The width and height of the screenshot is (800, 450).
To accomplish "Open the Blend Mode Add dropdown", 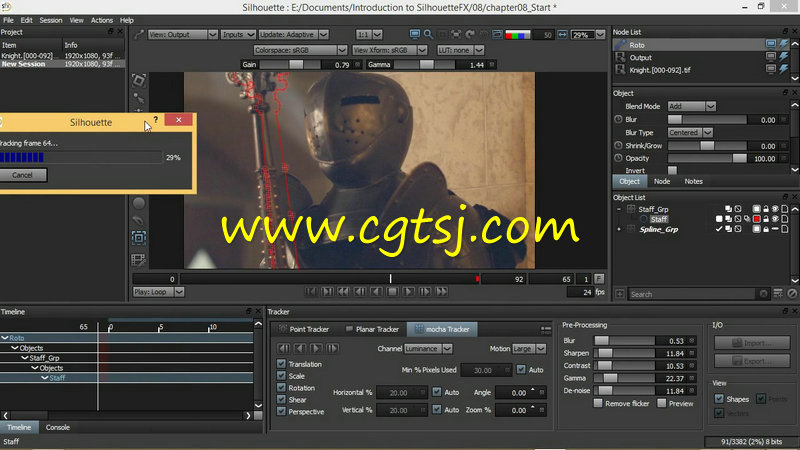I will pyautogui.click(x=691, y=106).
